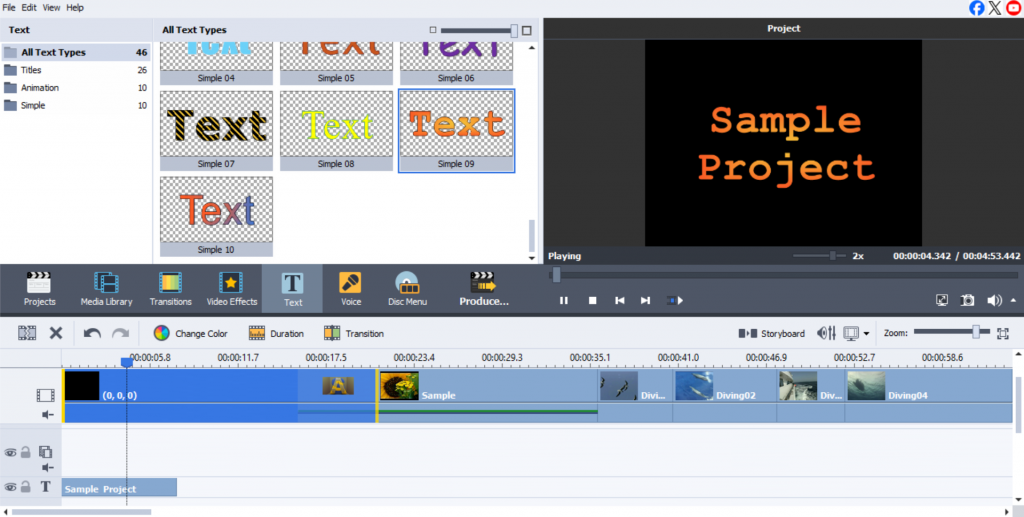Open the audio mixer icon

pos(826,333)
